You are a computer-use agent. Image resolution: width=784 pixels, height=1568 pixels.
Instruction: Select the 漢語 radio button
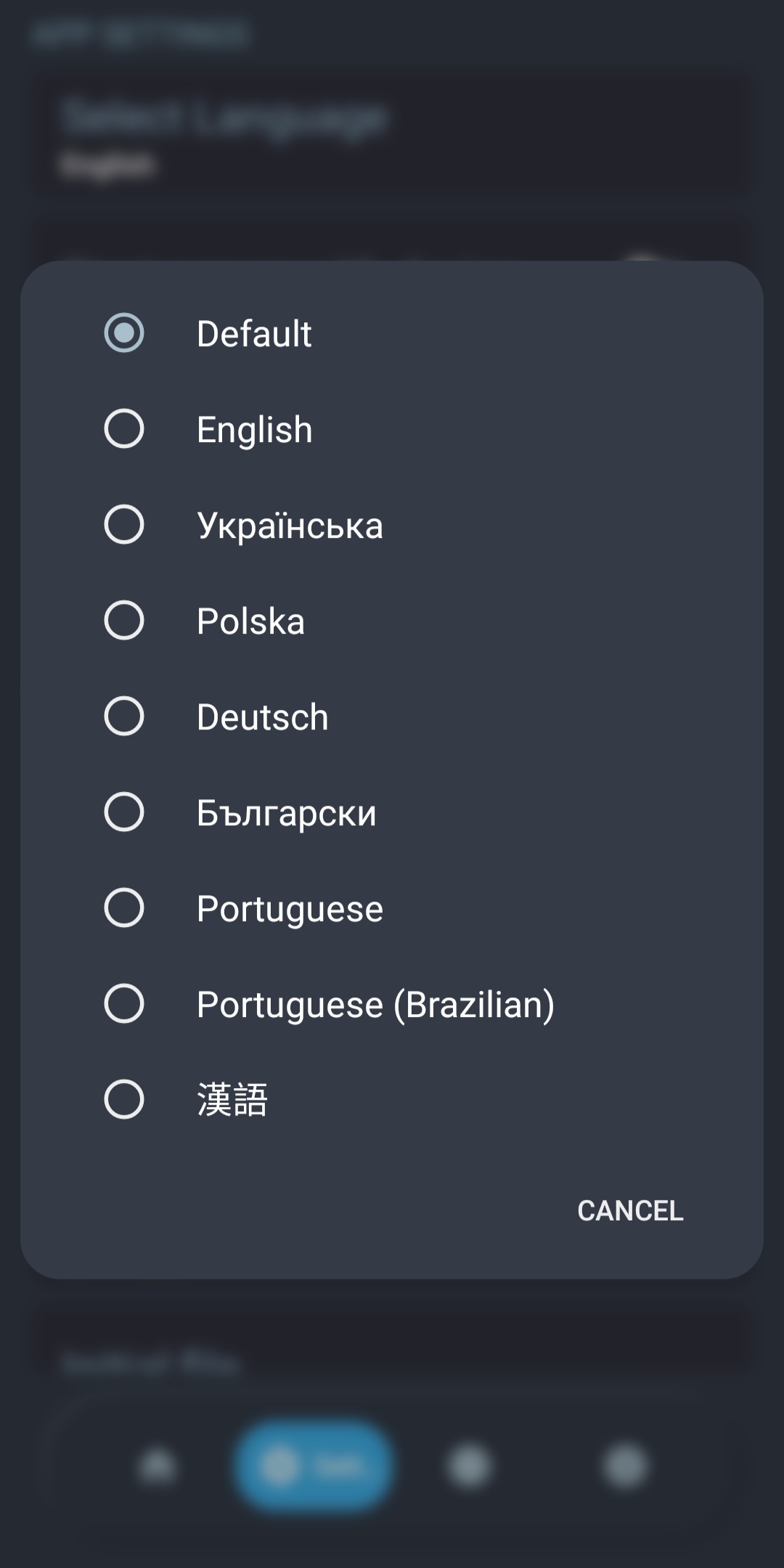pos(124,1100)
